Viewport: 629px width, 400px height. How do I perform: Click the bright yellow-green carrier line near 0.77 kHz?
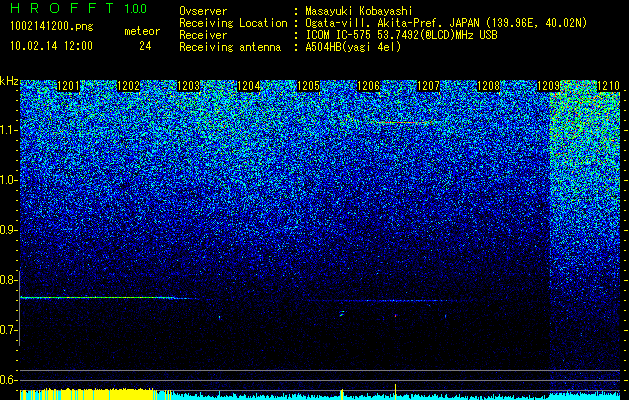tap(98, 298)
